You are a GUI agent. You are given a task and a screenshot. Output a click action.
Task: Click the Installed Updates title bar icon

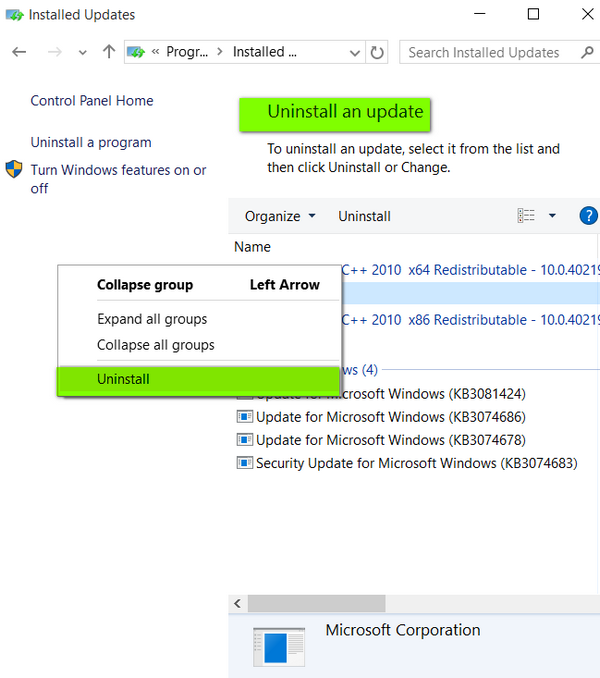click(14, 15)
